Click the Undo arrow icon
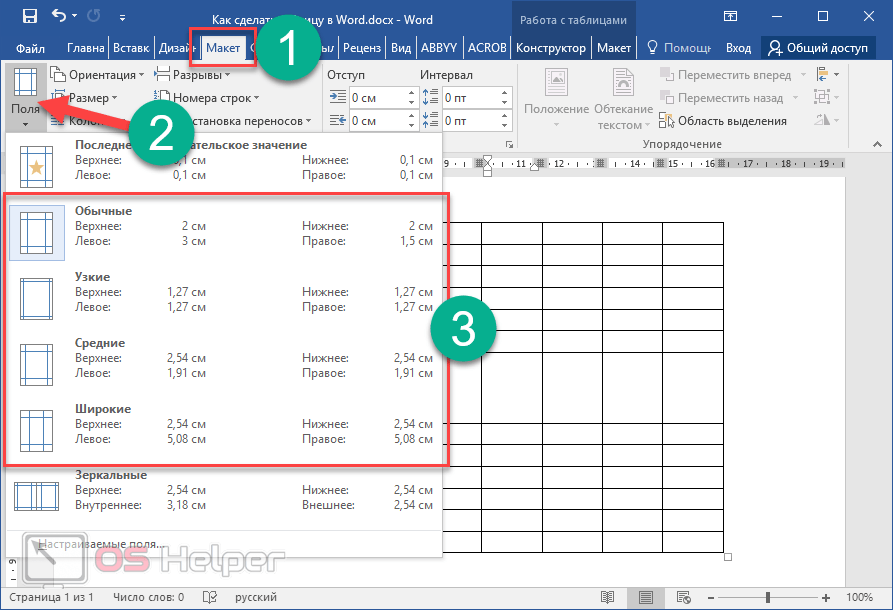The height and width of the screenshot is (610, 893). click(x=59, y=17)
